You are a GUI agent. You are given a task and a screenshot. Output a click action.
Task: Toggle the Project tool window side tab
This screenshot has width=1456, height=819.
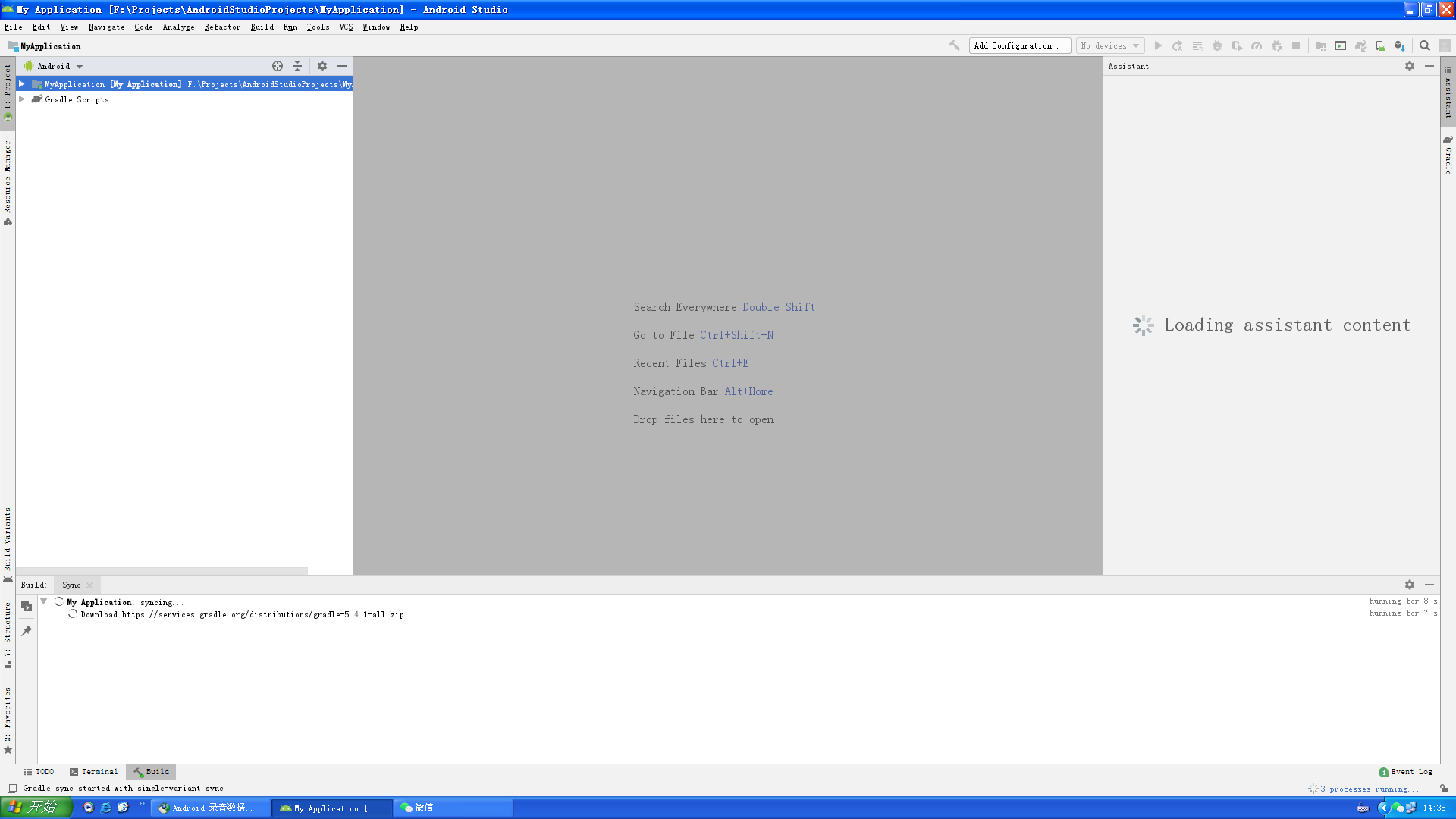(8, 93)
